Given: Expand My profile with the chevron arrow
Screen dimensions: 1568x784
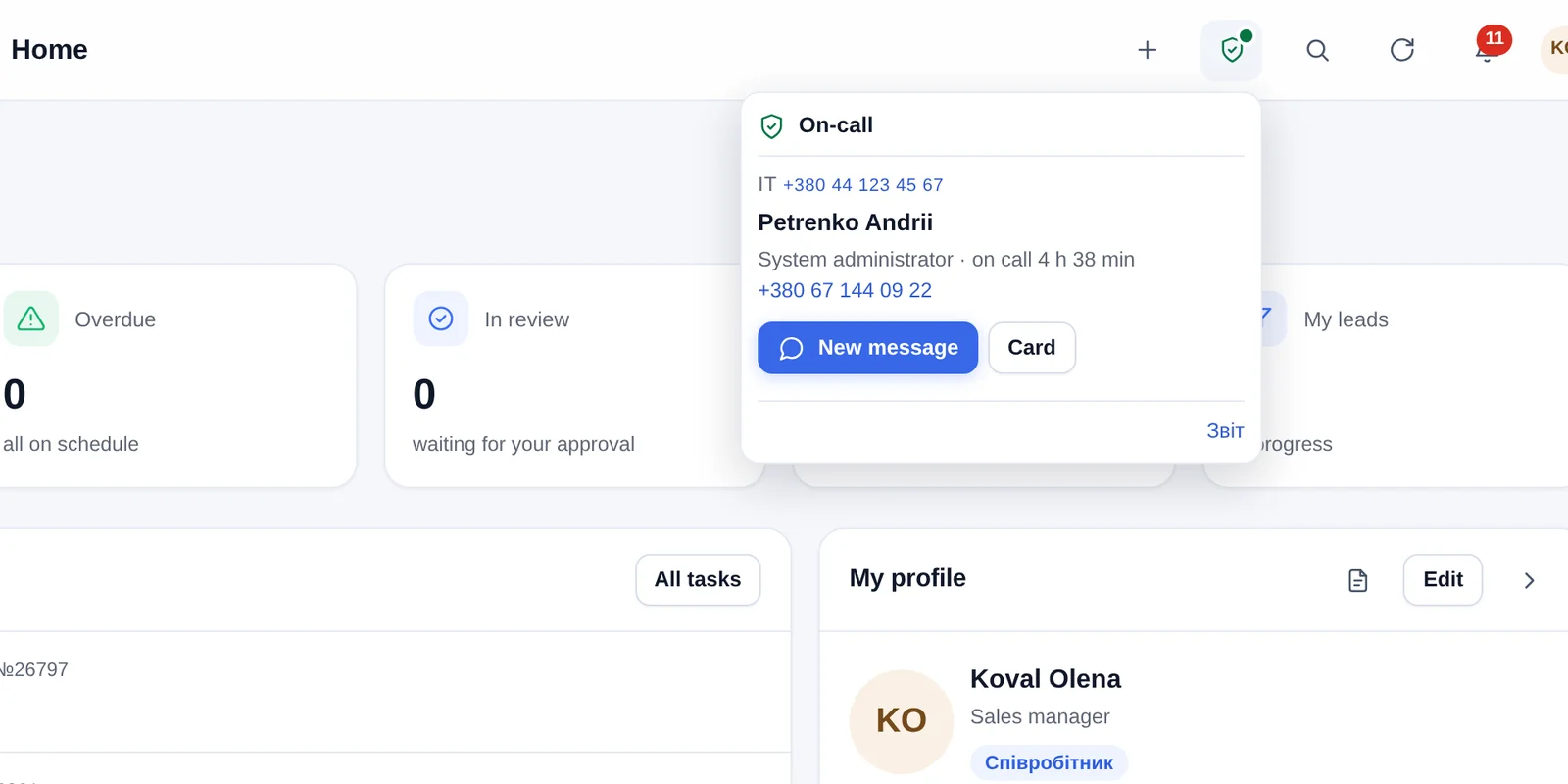Looking at the screenshot, I should [x=1529, y=580].
